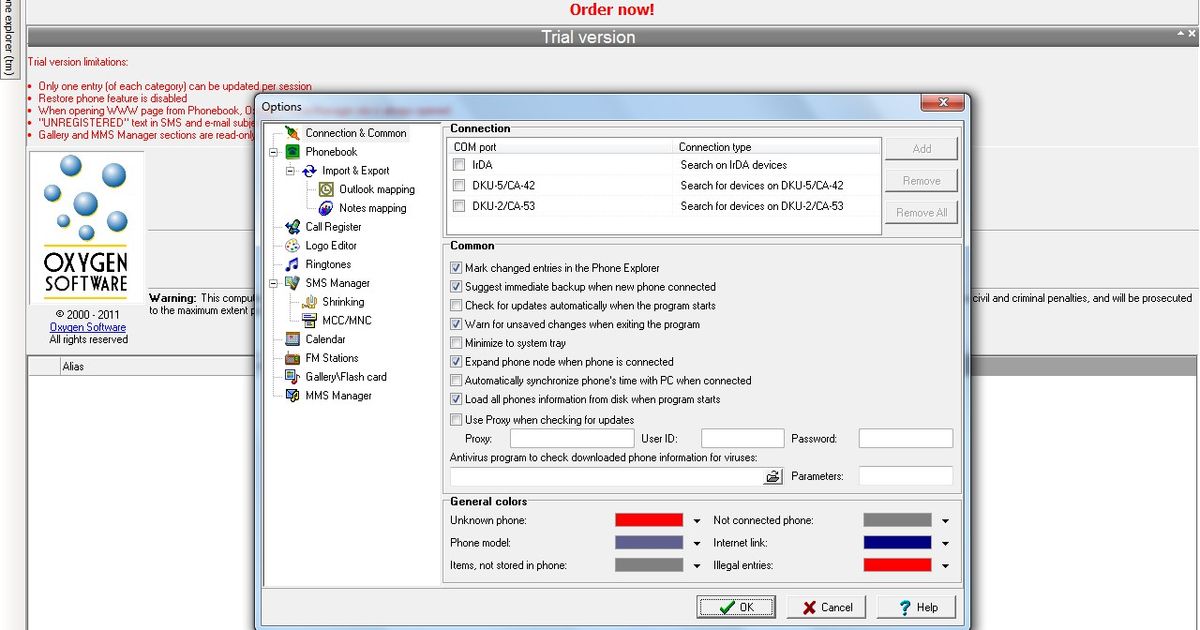
Task: Click the Gallery\Flash card icon
Action: point(292,377)
